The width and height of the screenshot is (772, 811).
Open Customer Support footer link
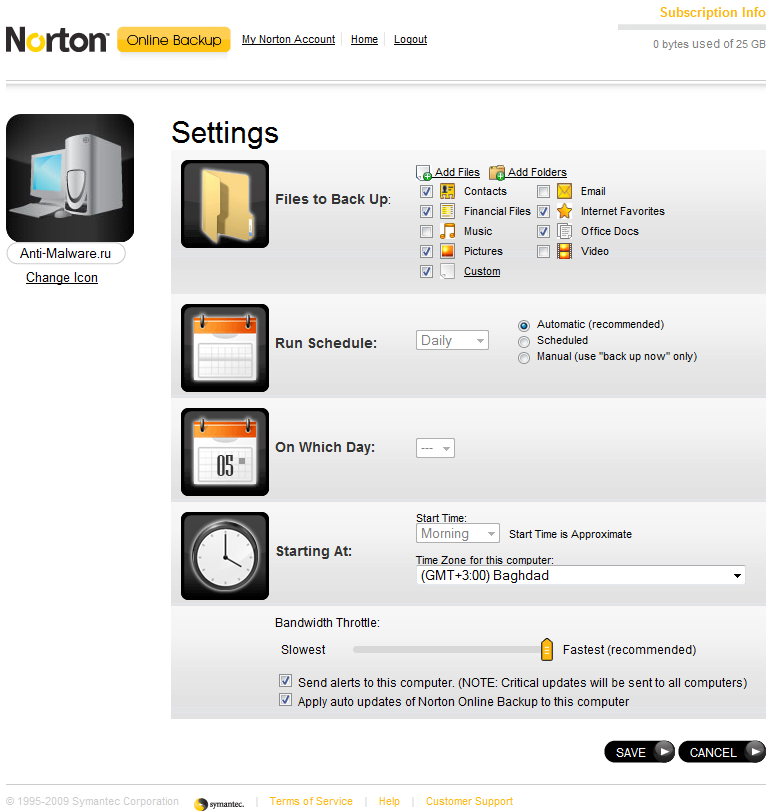[x=469, y=801]
